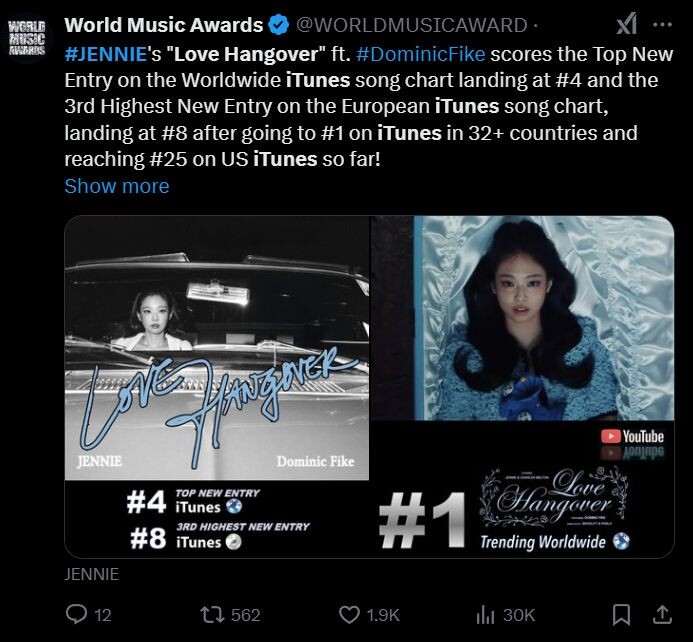Click the blue verified badge
The height and width of the screenshot is (642, 693).
(279, 25)
